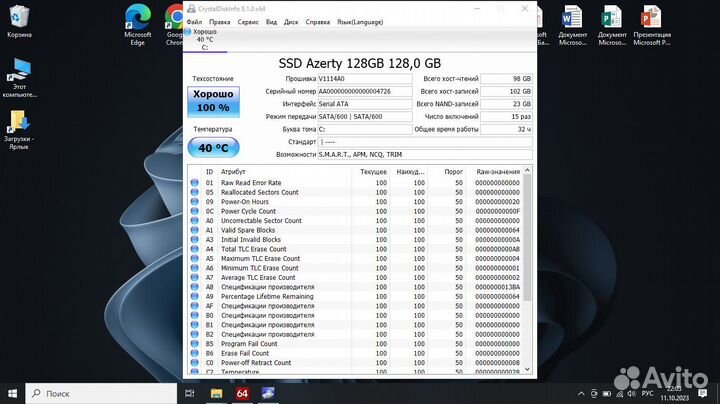Click the Возможности field with S.M.A.R.T.

[x=425, y=154]
